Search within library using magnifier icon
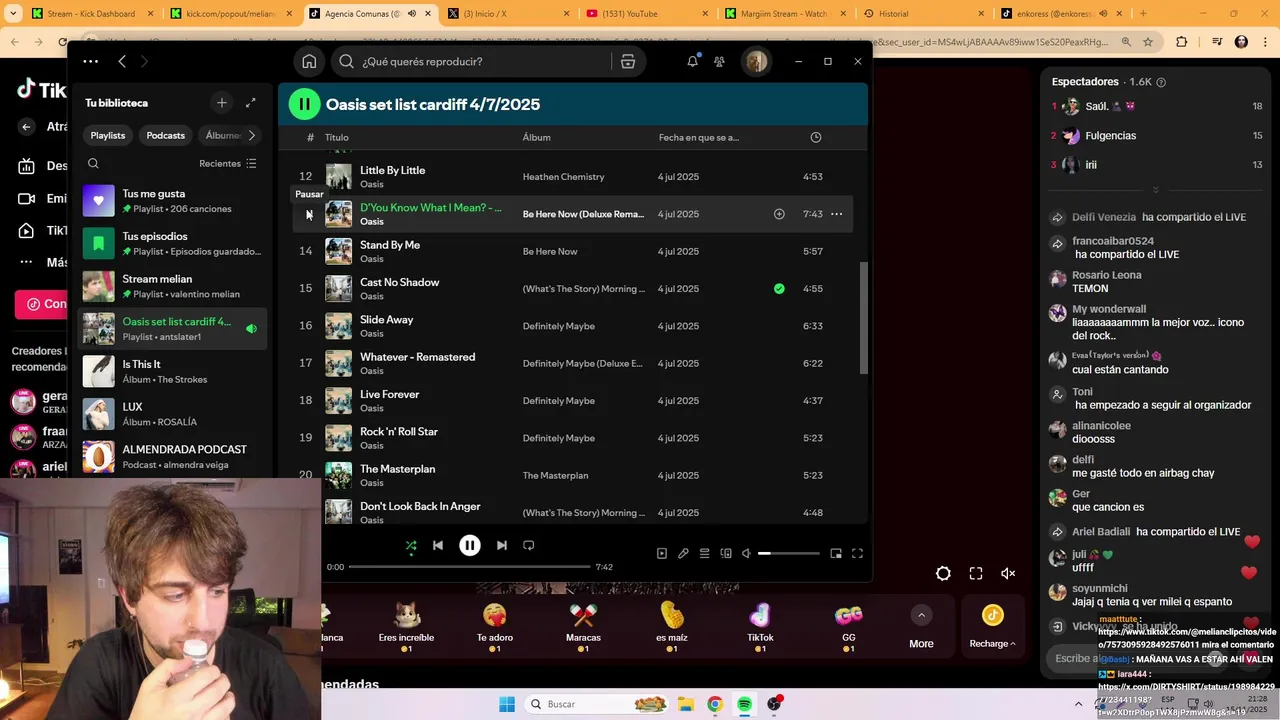 point(93,163)
